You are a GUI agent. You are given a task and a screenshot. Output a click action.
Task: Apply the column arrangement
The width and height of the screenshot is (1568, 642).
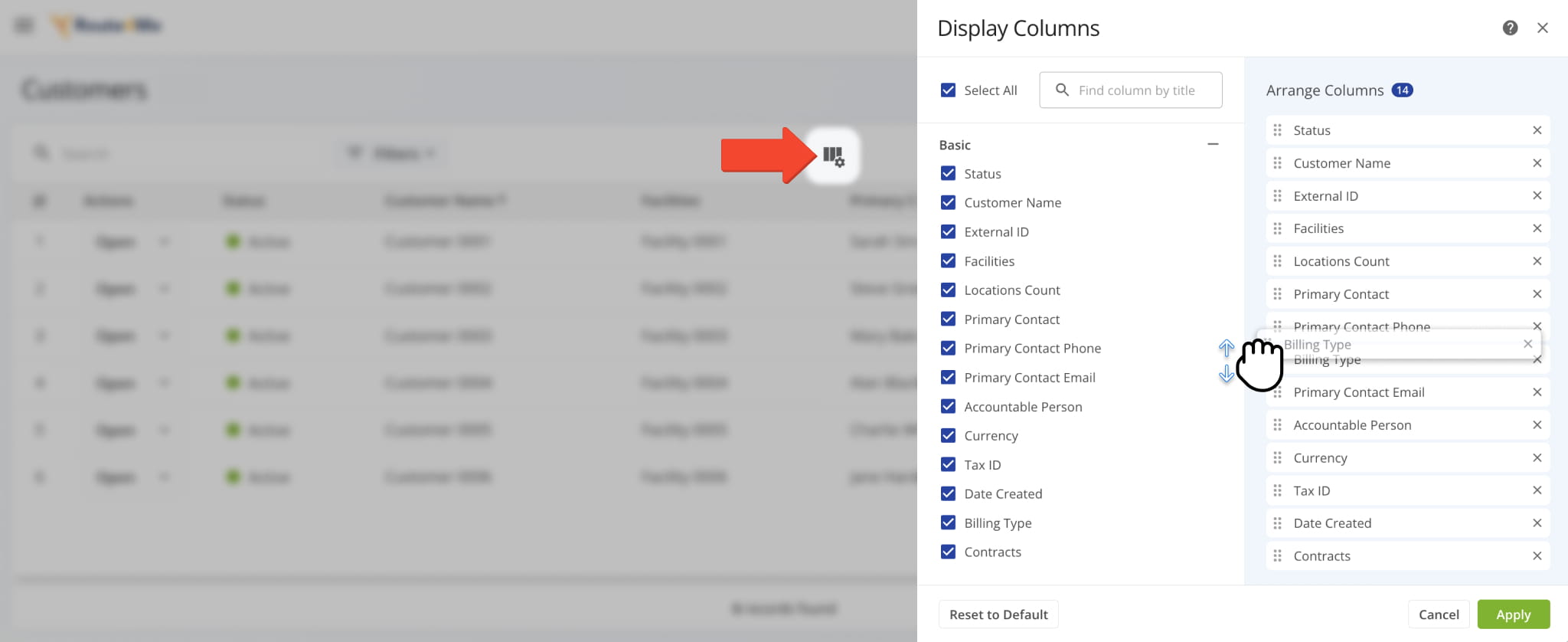coord(1514,614)
